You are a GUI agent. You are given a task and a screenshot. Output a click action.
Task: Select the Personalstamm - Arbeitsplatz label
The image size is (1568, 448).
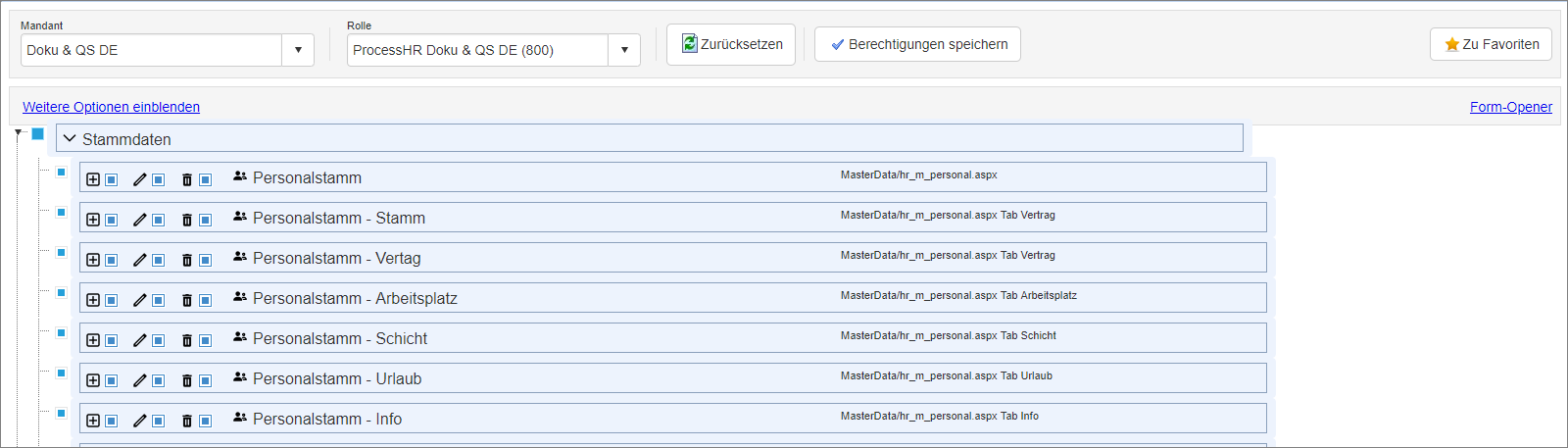(355, 298)
